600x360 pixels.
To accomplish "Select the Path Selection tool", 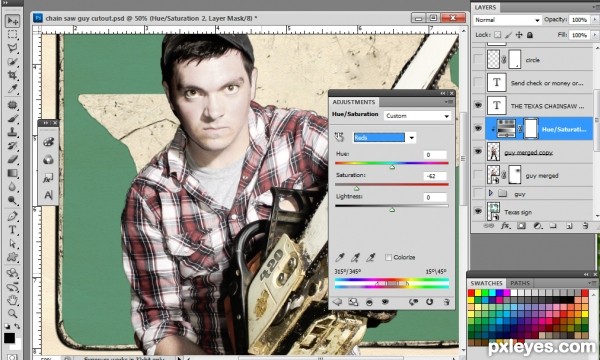I will click(12, 243).
